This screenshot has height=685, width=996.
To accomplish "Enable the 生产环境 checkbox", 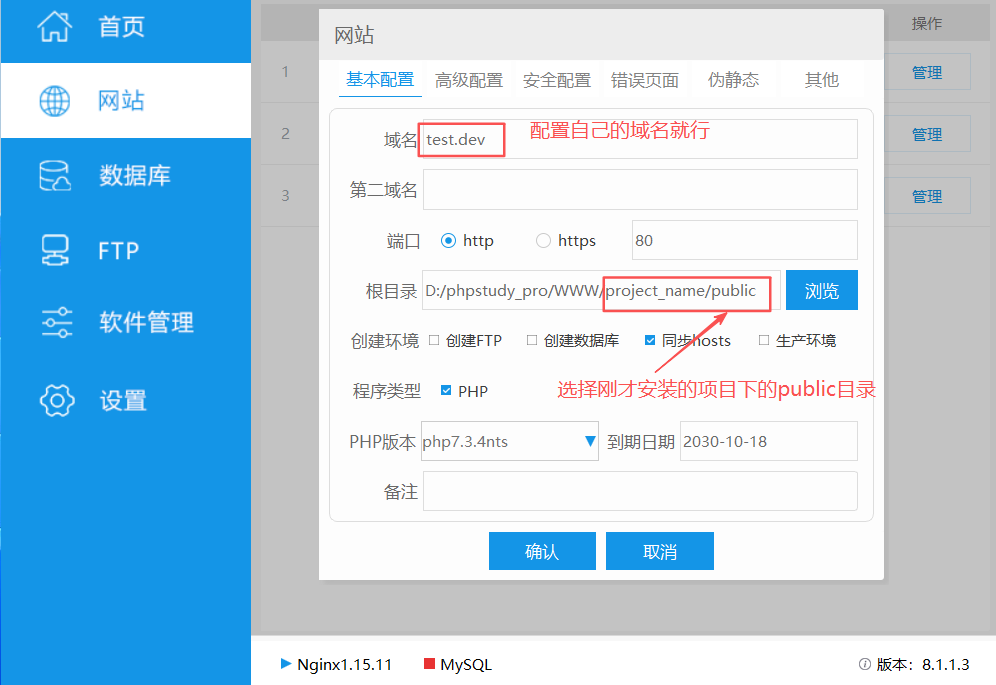I will coord(764,340).
